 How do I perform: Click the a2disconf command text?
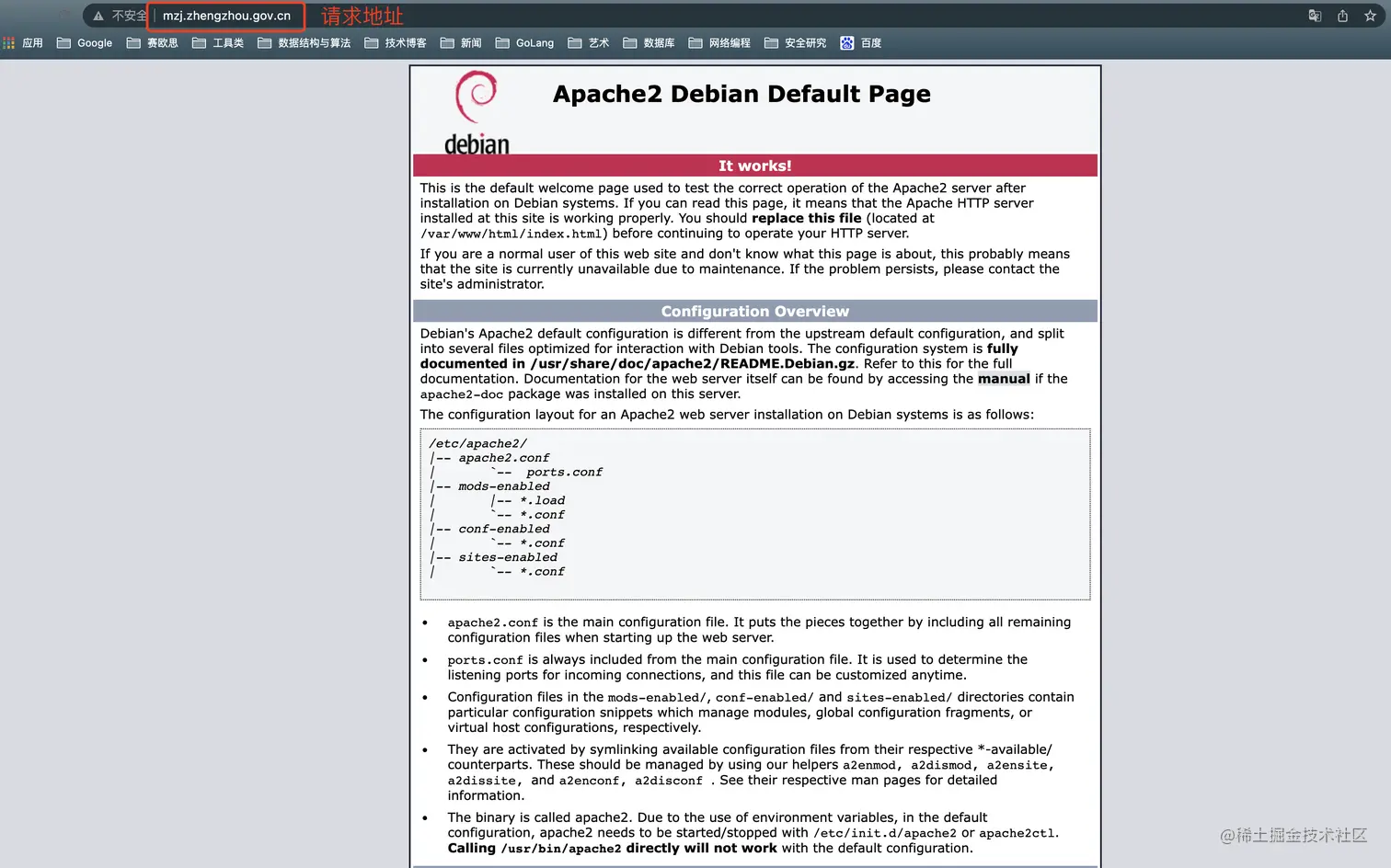pos(669,781)
